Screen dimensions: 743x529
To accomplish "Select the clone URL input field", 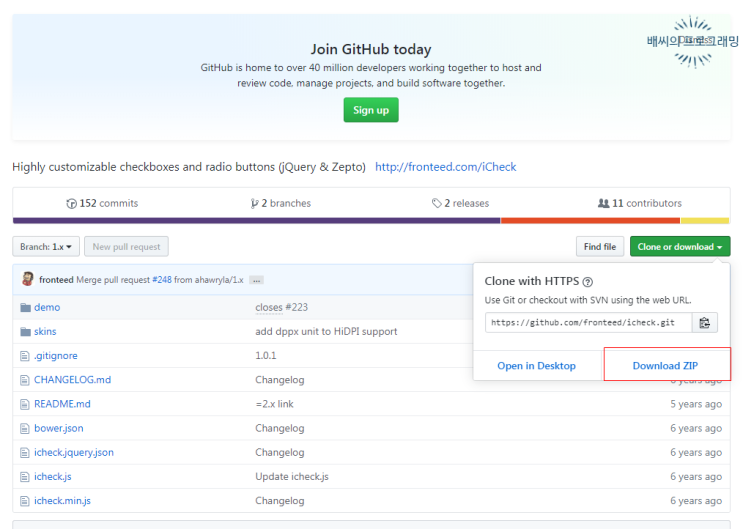I will tap(588, 323).
